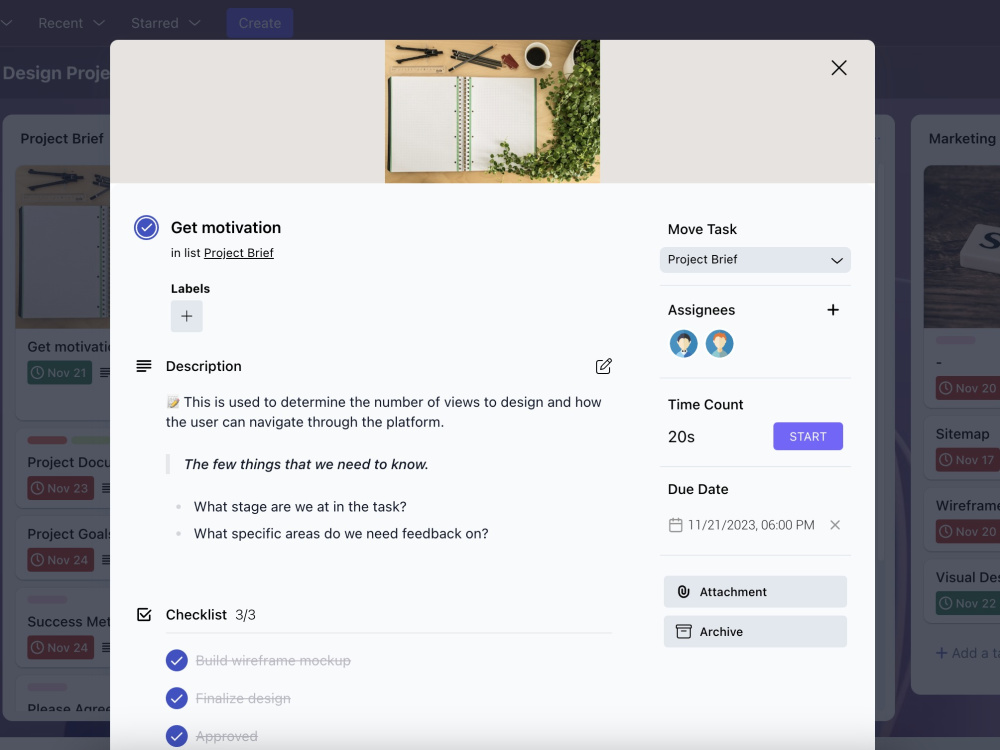The width and height of the screenshot is (1000, 750).
Task: Uncheck the Finalize design checklist item
Action: [x=177, y=698]
